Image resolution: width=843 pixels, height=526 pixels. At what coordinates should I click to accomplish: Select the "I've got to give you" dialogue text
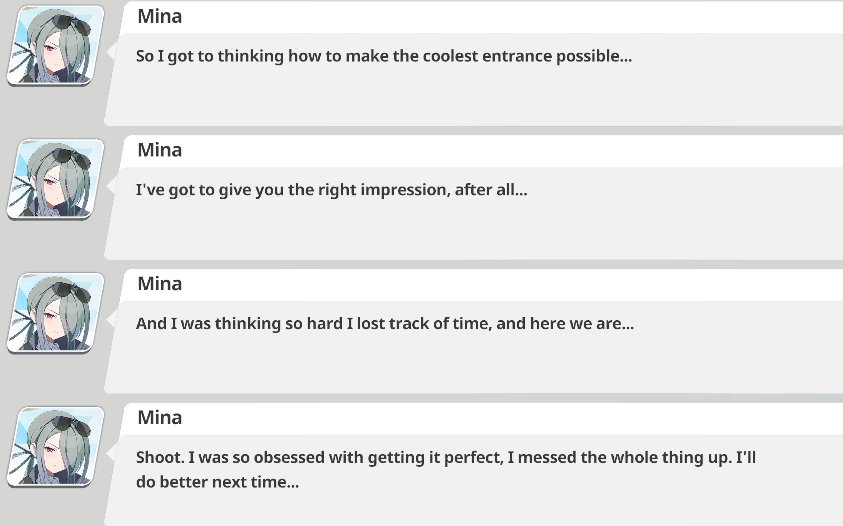[x=331, y=189]
